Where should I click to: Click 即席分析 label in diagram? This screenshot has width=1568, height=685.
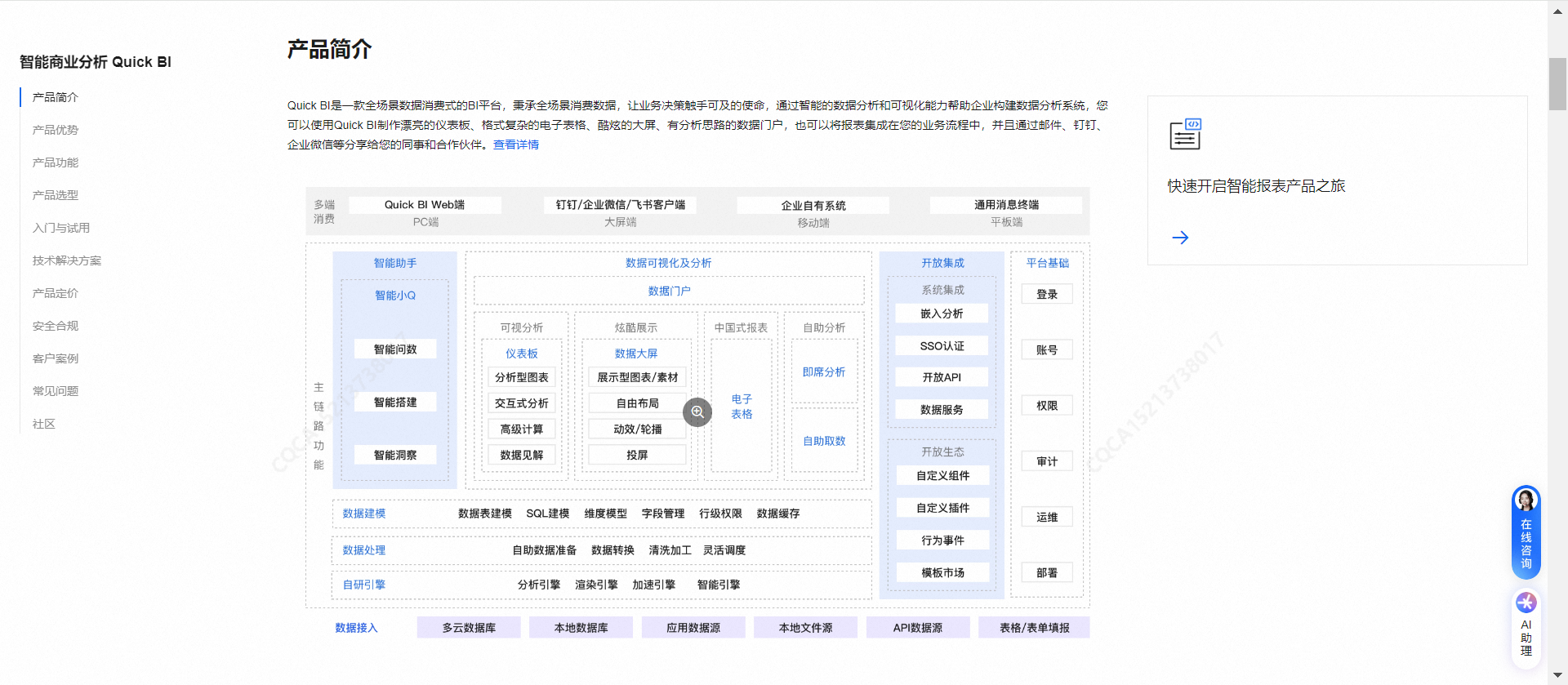824,371
